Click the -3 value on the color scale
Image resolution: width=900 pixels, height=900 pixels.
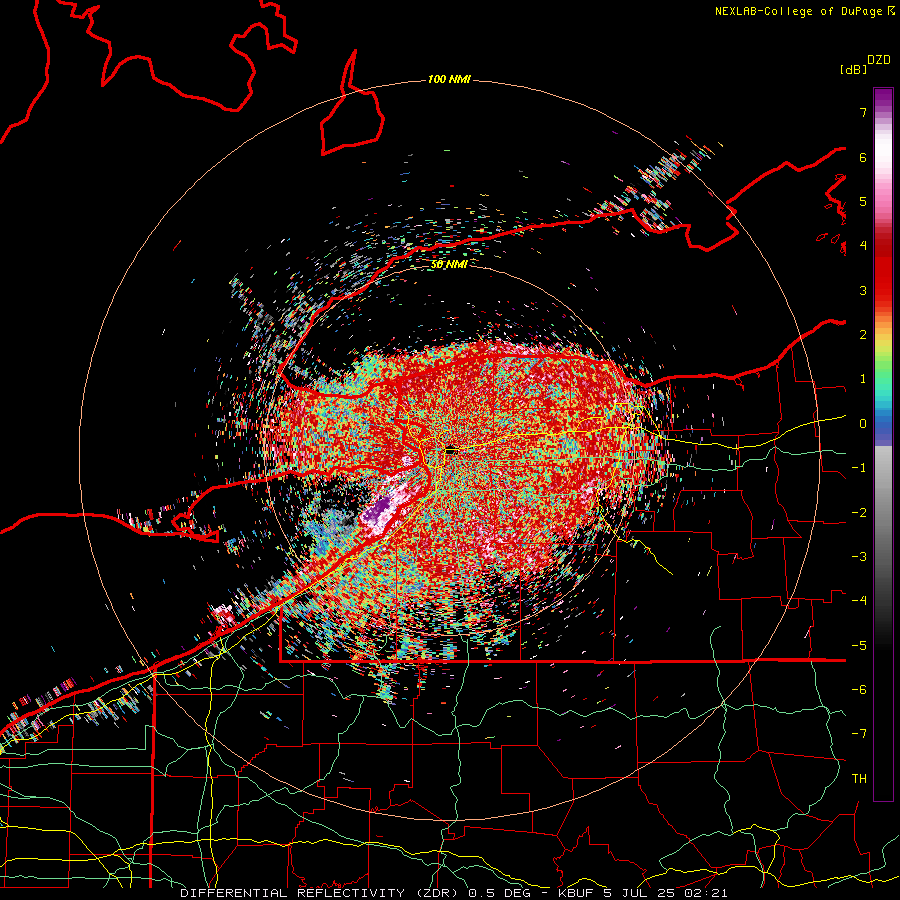pyautogui.click(x=859, y=557)
